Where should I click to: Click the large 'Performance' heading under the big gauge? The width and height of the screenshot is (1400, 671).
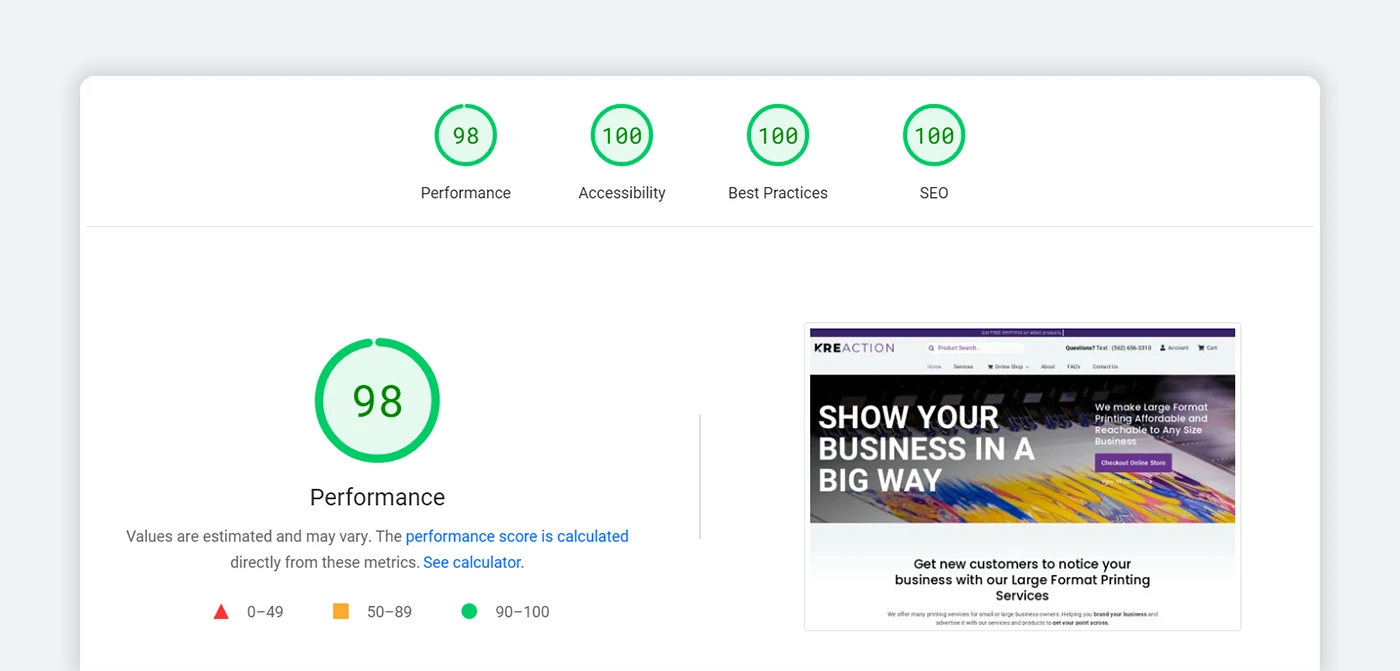click(x=377, y=497)
